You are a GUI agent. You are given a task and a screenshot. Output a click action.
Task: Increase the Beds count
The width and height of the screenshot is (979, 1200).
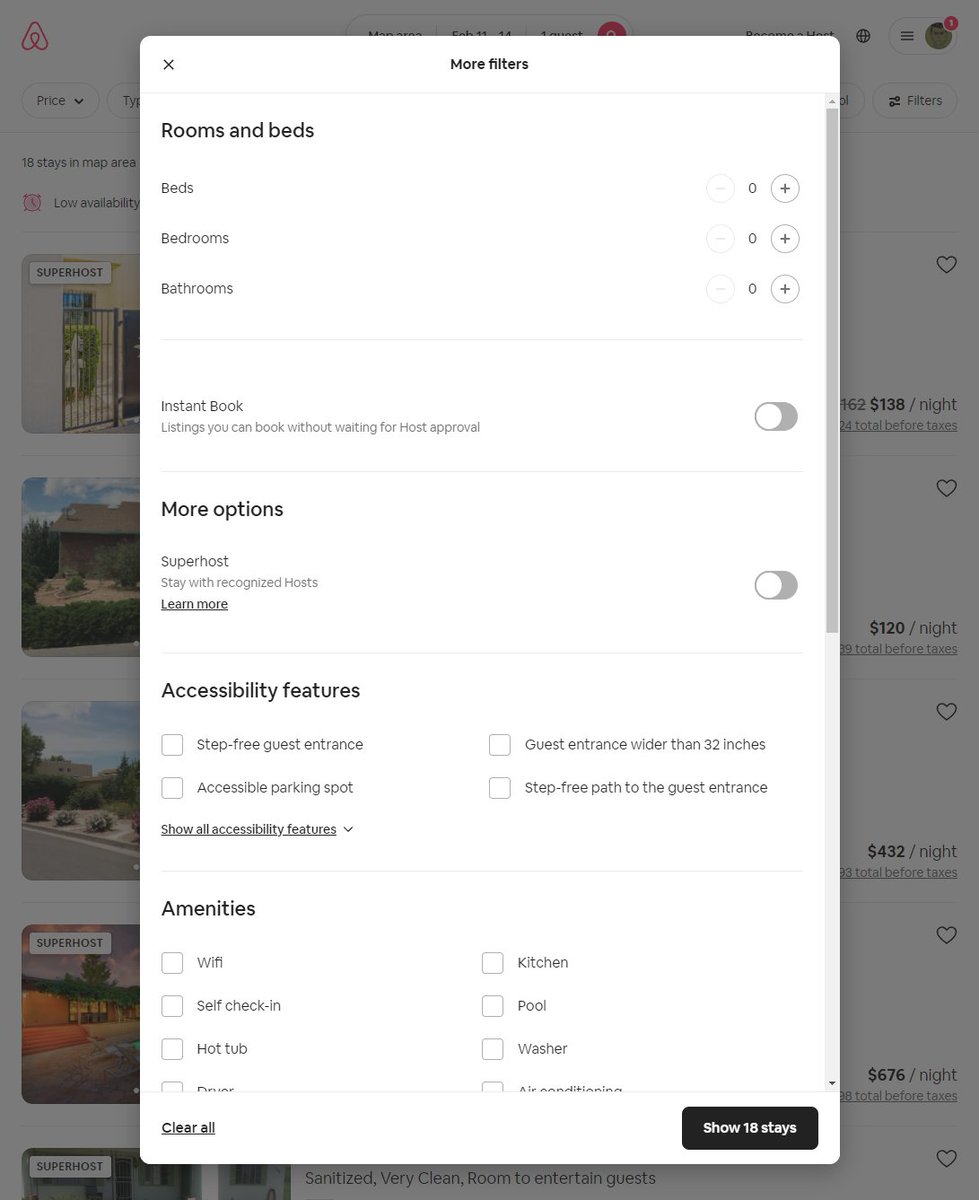pyautogui.click(x=785, y=189)
